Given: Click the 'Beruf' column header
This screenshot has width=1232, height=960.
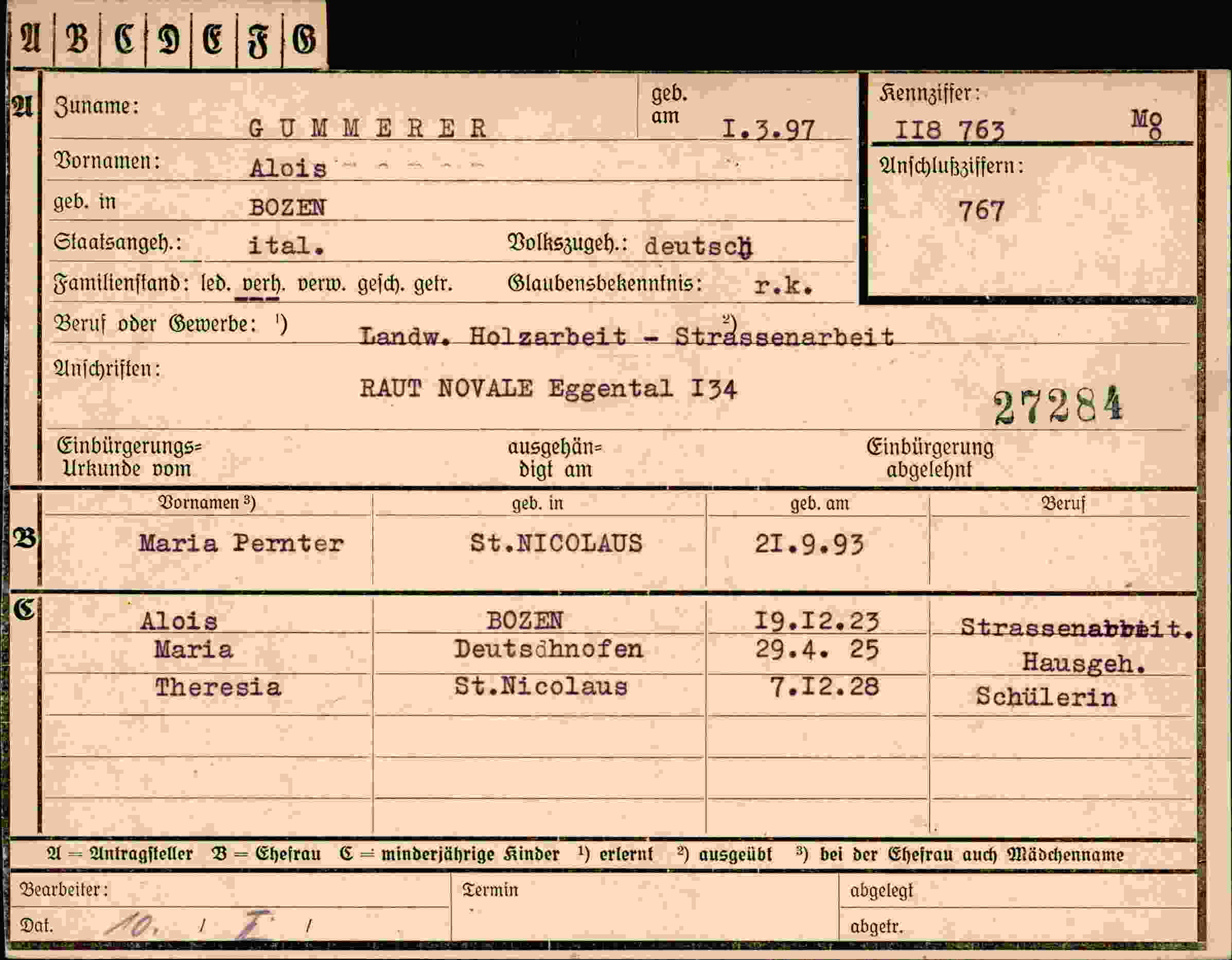Looking at the screenshot, I should (x=1063, y=503).
